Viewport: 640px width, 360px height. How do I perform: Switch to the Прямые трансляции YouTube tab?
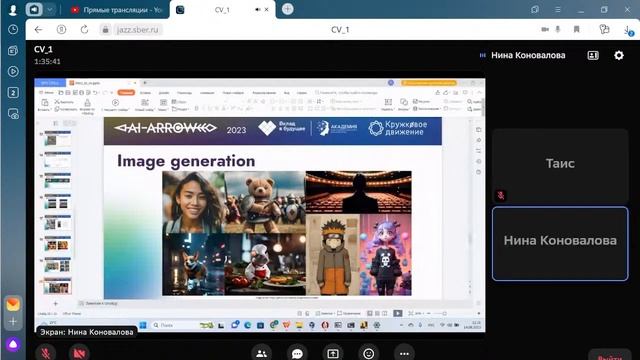coord(117,10)
